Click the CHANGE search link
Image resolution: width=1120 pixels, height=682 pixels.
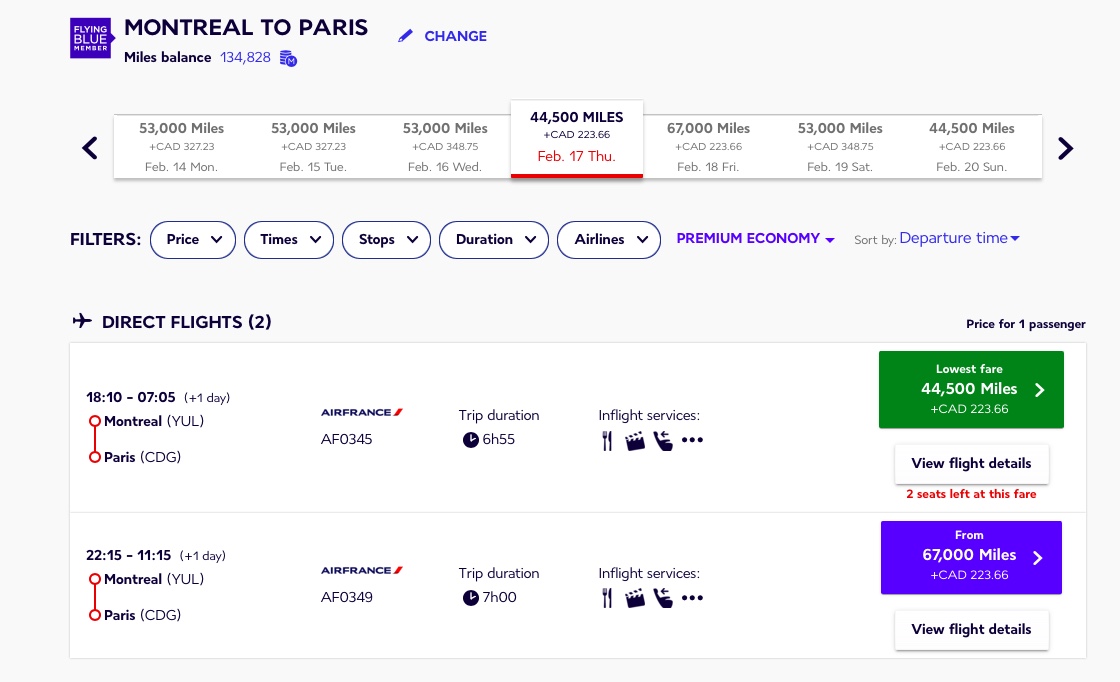[x=455, y=36]
